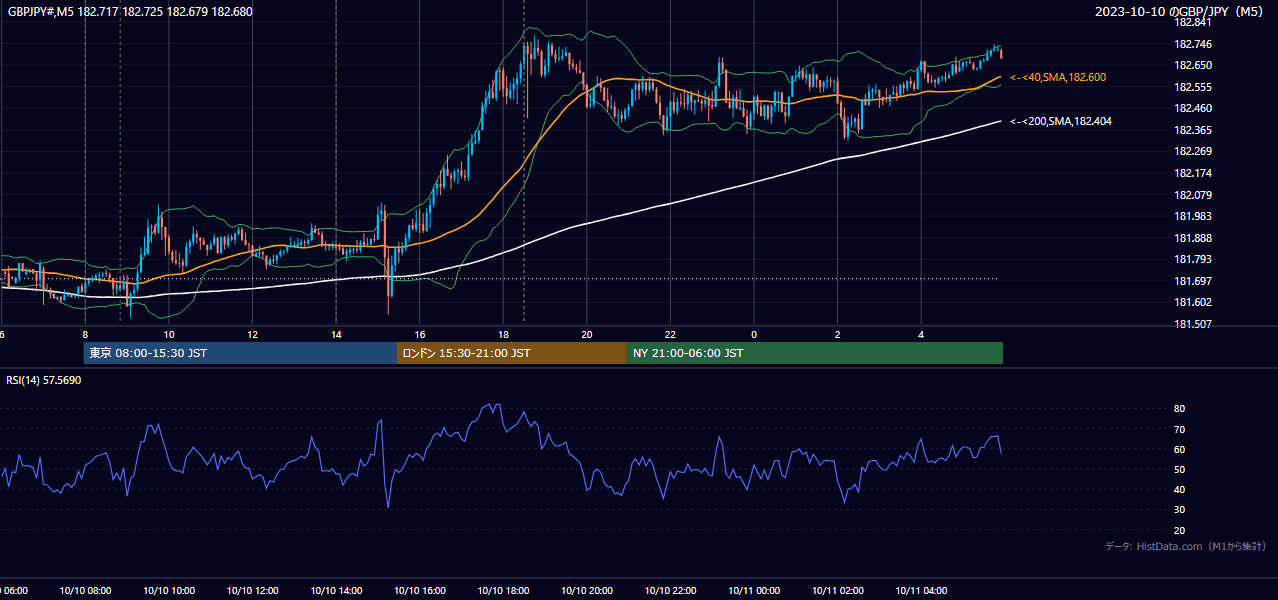Select the 40 SMA label 182.600
Screen dimensions: 1278x600
click(x=1058, y=77)
